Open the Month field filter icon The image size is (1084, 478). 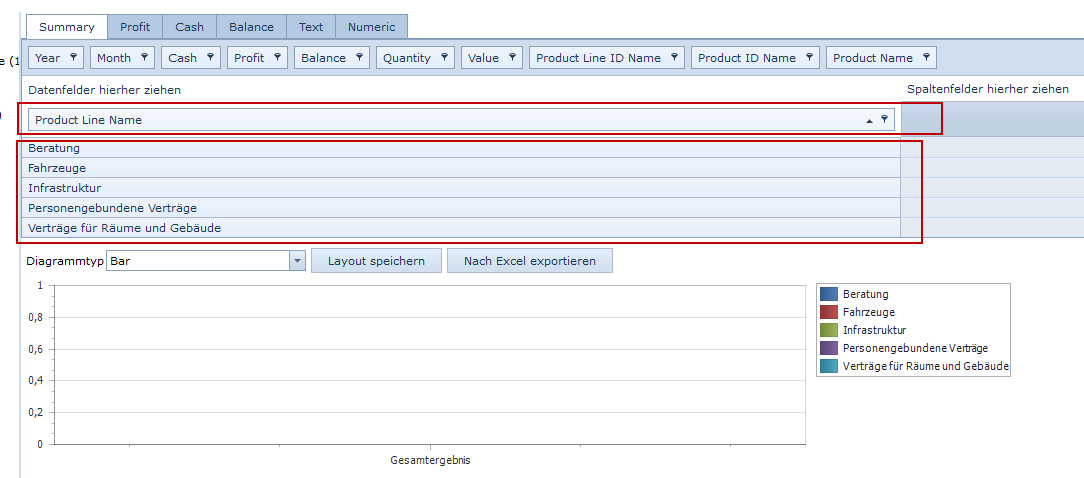click(145, 58)
